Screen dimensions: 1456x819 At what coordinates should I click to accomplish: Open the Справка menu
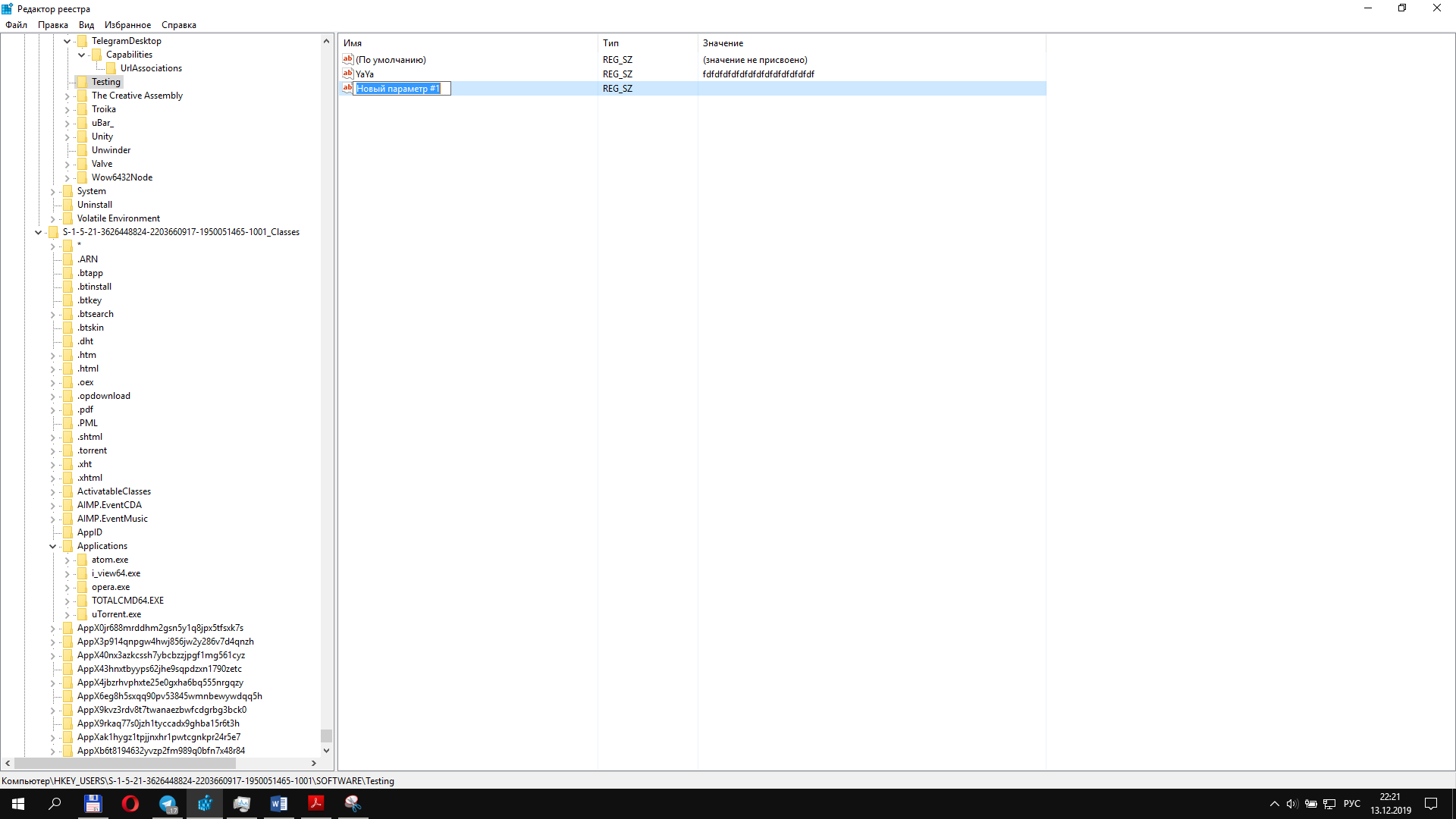(179, 25)
